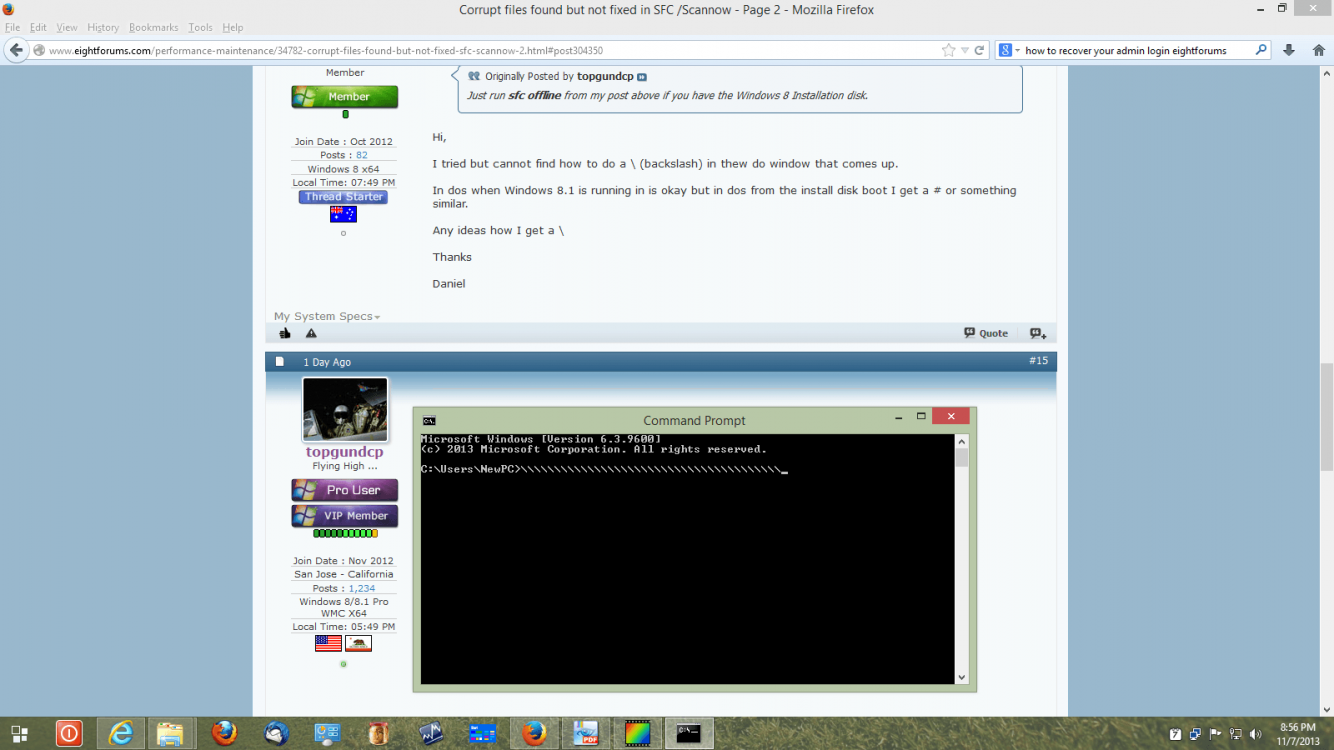Click the thumbs-up like icon
Viewport: 1334px width, 750px height.
(x=285, y=333)
